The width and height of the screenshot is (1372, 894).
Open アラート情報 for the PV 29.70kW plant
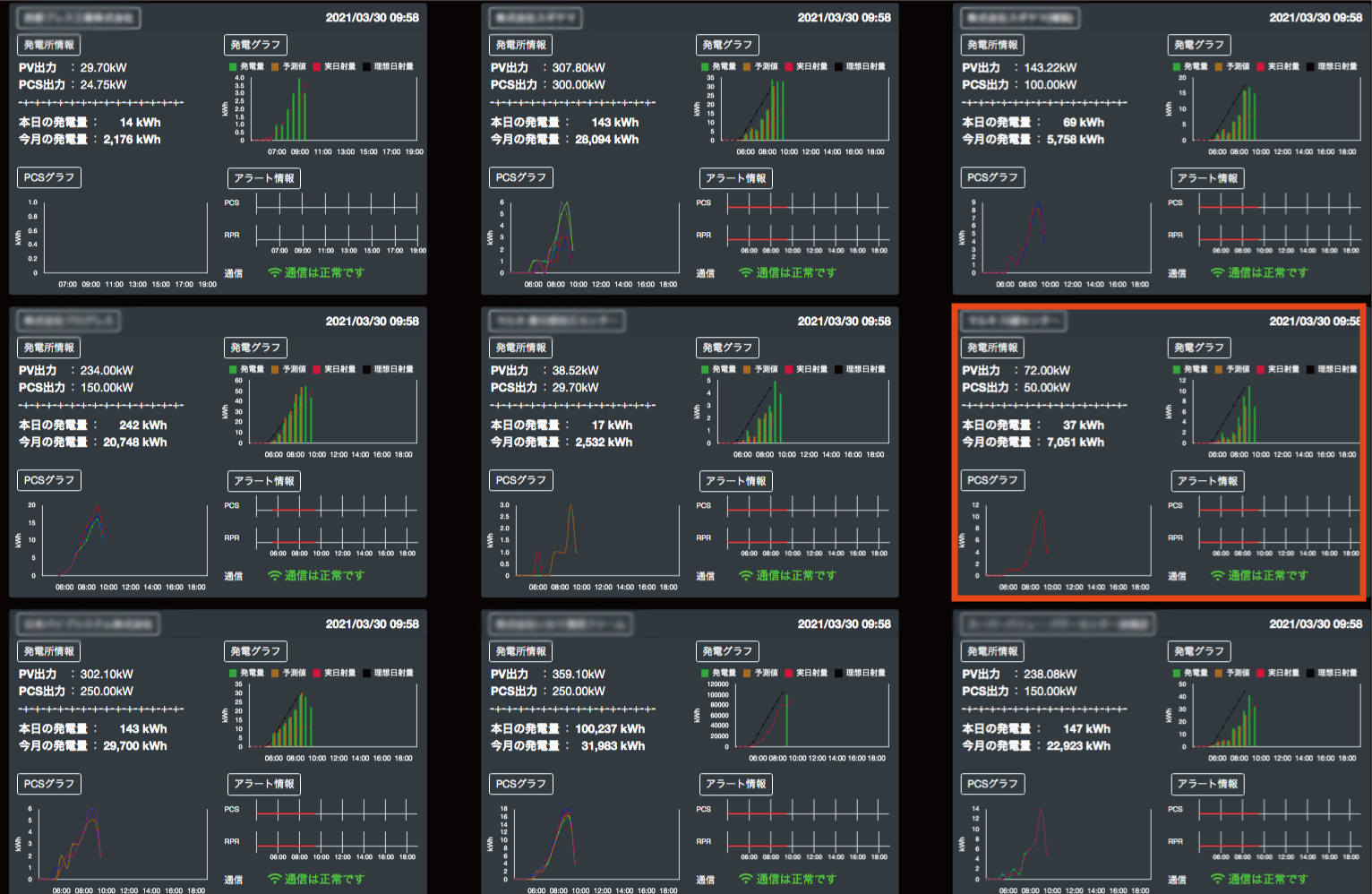tap(264, 178)
